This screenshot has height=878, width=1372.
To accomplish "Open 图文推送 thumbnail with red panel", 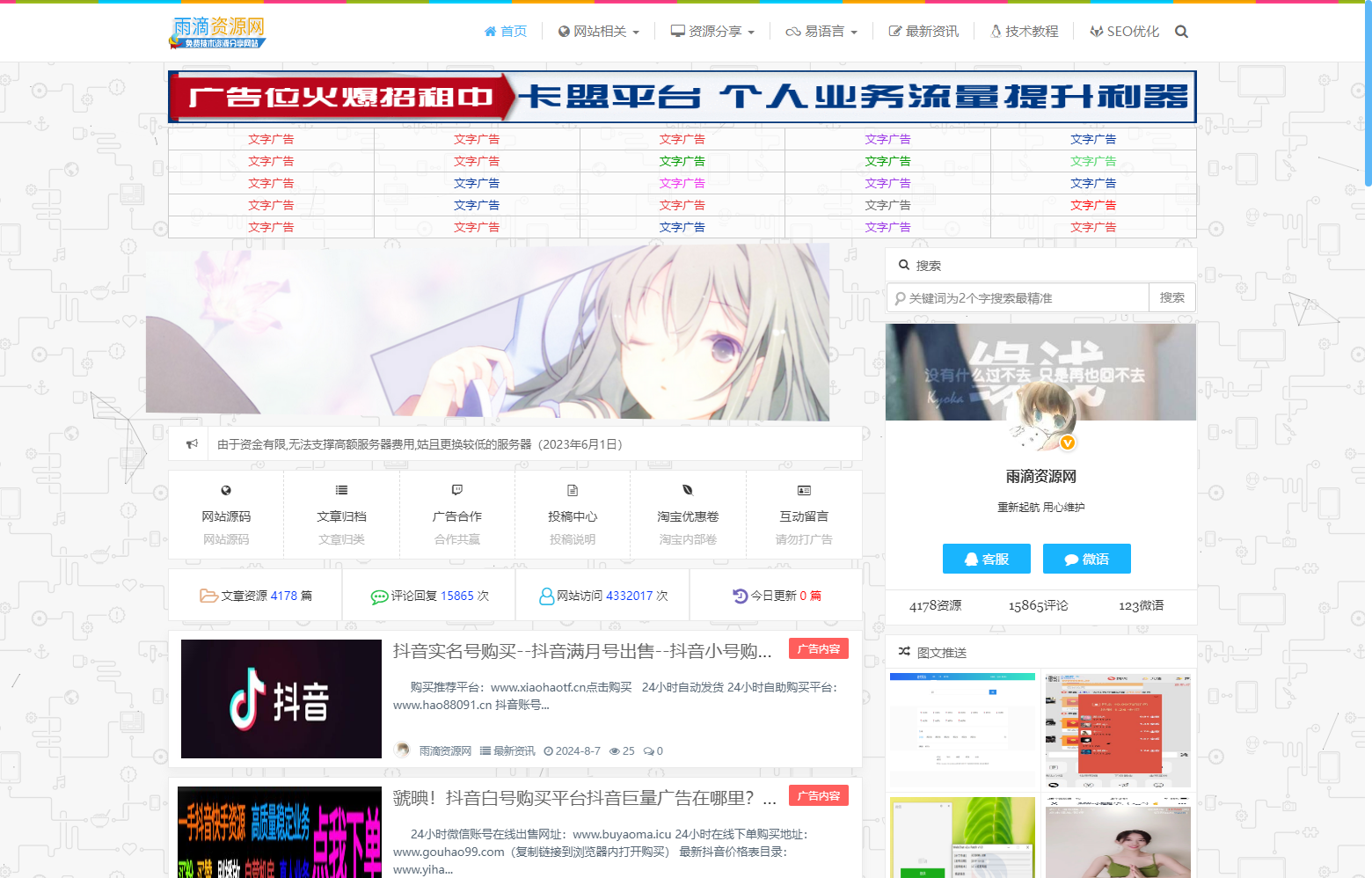I will pyautogui.click(x=1118, y=730).
